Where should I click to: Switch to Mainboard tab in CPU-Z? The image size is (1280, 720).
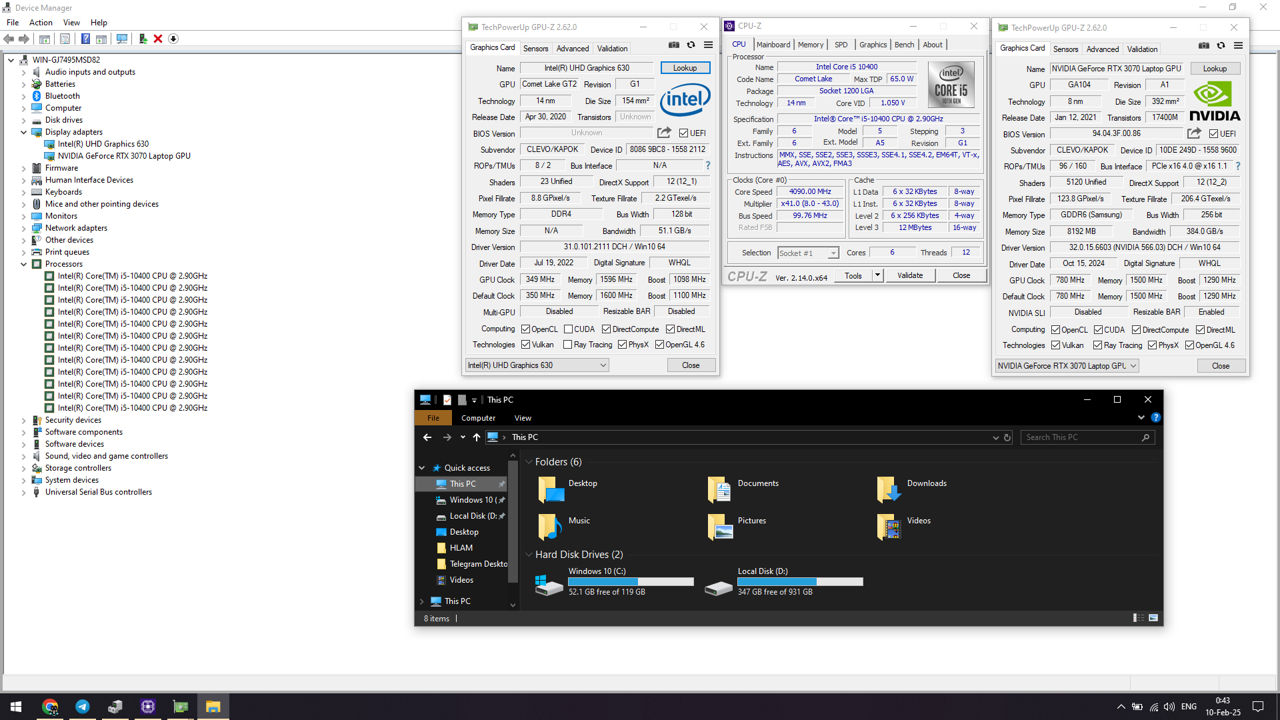[x=773, y=44]
